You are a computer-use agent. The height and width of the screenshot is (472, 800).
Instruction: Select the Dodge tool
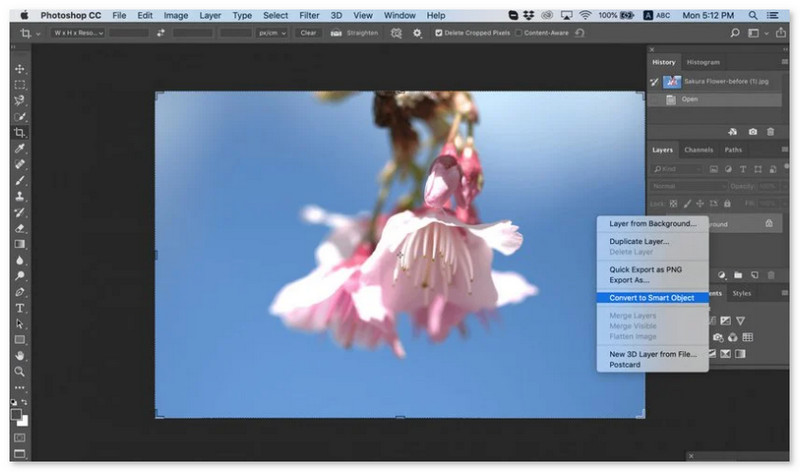(x=20, y=276)
